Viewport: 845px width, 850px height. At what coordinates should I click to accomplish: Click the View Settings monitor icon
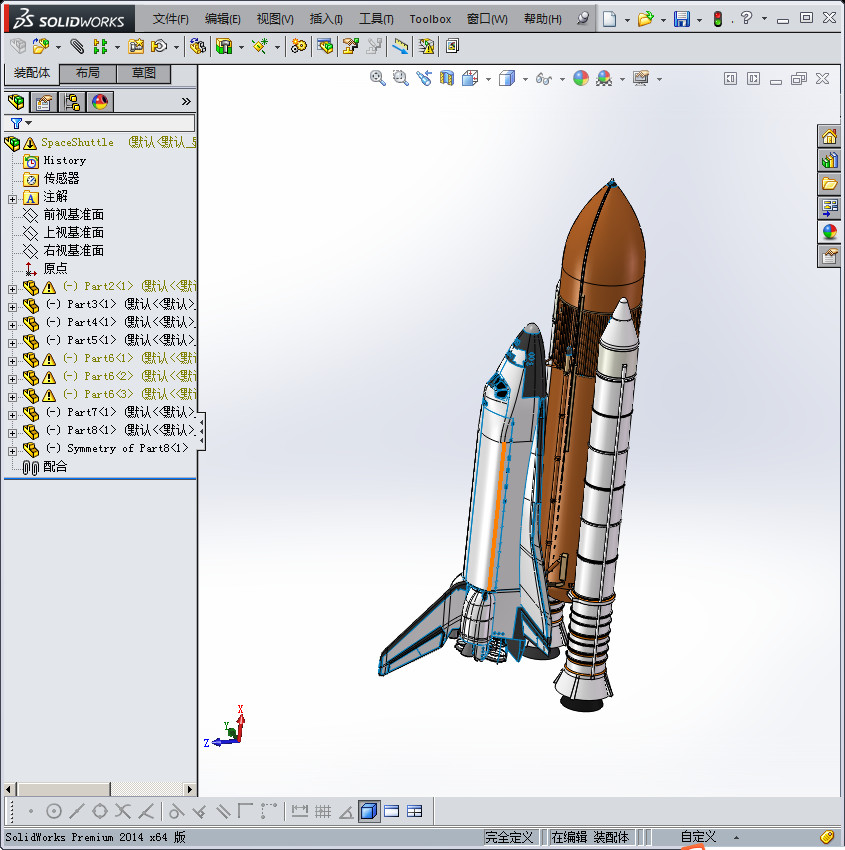(x=641, y=79)
